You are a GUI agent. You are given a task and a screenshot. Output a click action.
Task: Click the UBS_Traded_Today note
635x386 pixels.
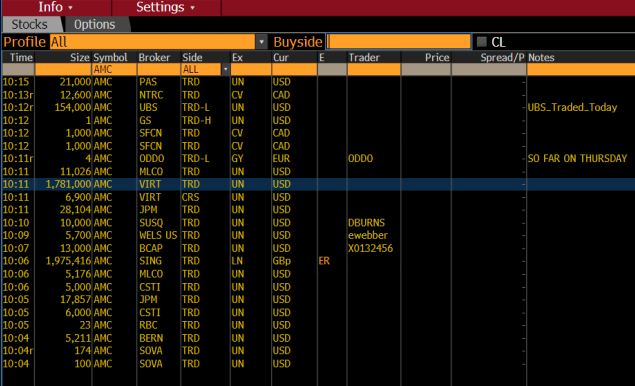[572, 107]
